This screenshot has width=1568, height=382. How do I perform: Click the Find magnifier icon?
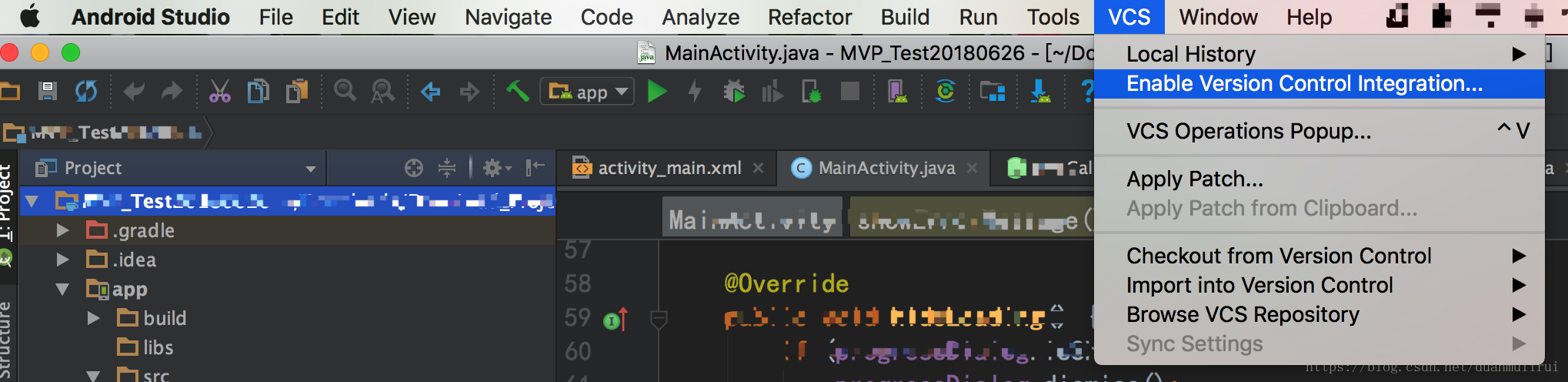click(345, 92)
